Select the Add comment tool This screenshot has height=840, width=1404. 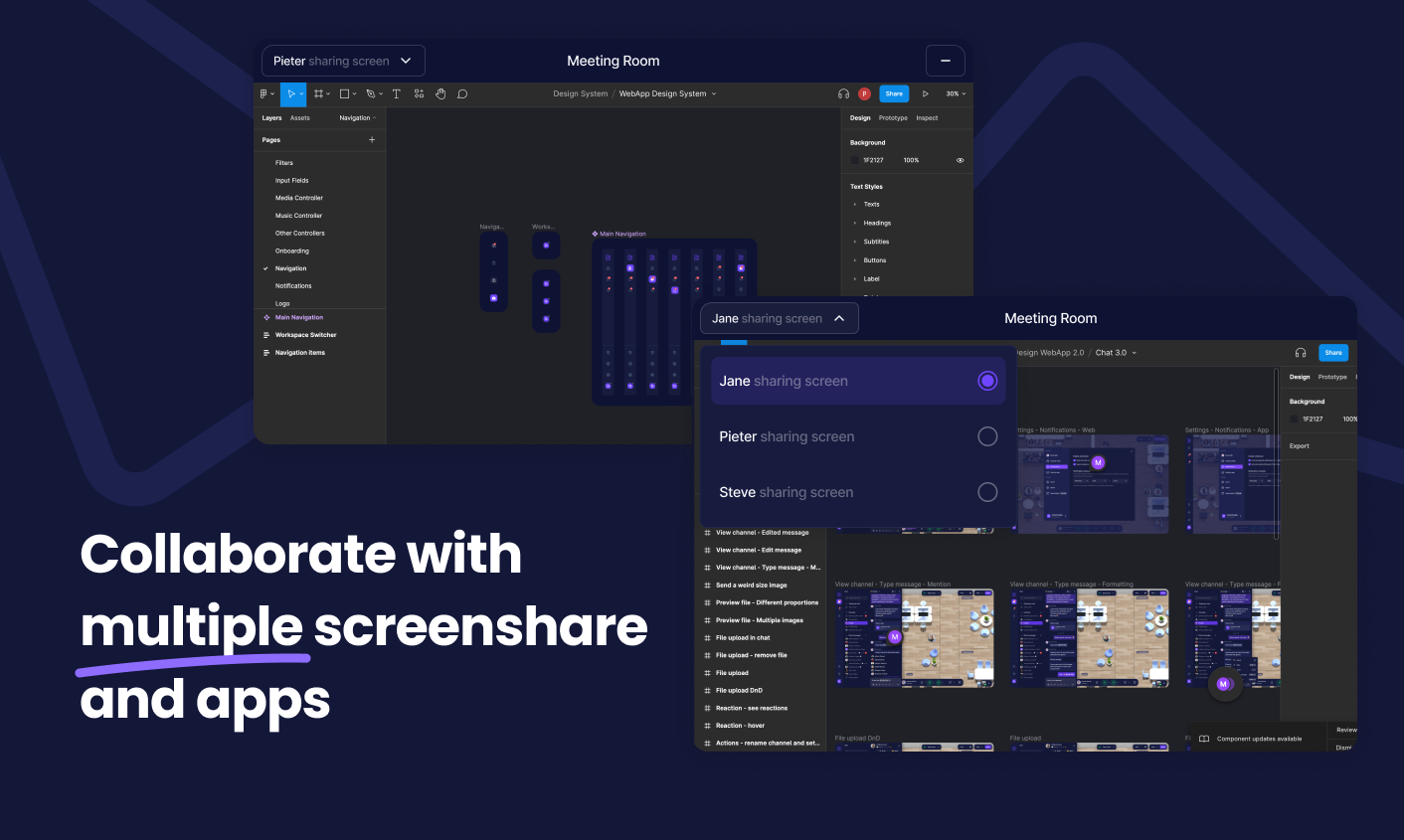[462, 94]
